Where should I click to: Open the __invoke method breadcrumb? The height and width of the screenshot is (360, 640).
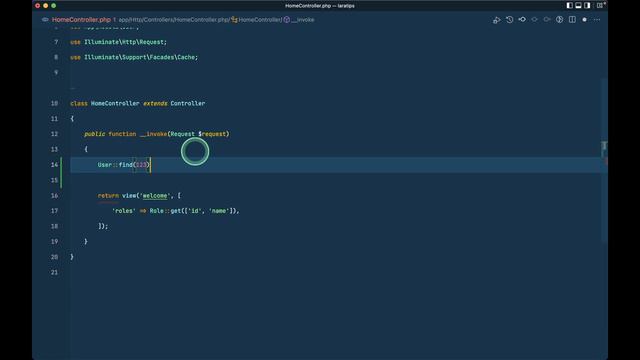pyautogui.click(x=303, y=20)
